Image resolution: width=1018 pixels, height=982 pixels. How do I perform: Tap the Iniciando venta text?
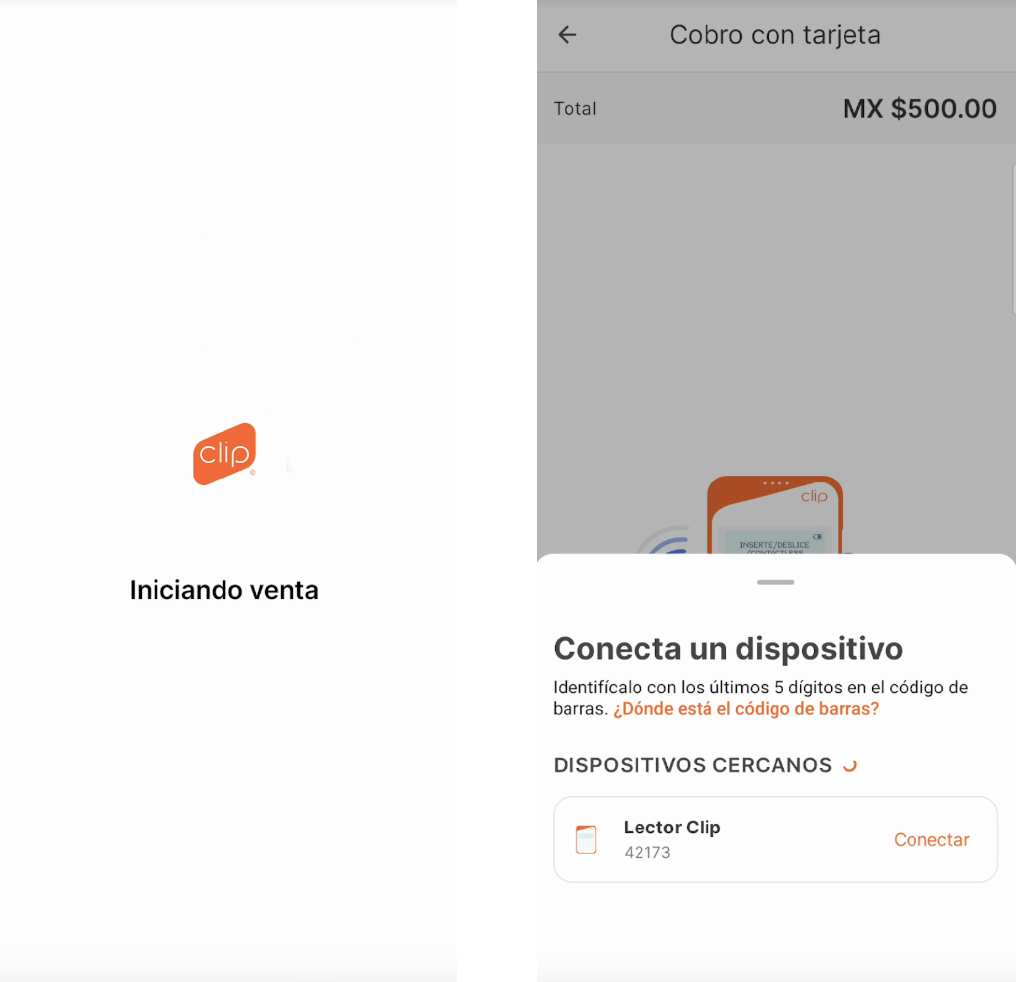click(x=224, y=590)
